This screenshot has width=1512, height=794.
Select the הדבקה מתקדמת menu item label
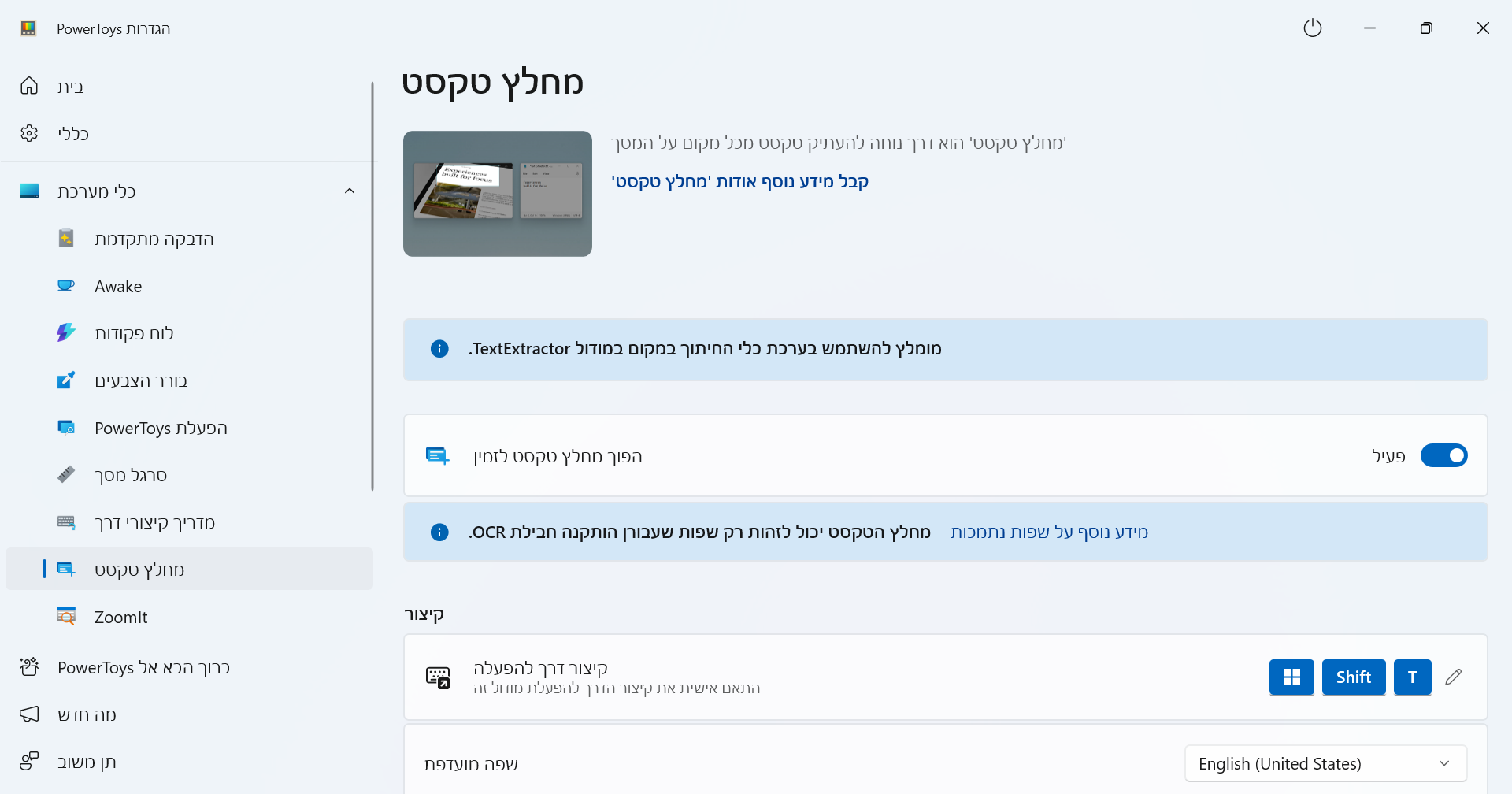pyautogui.click(x=154, y=239)
